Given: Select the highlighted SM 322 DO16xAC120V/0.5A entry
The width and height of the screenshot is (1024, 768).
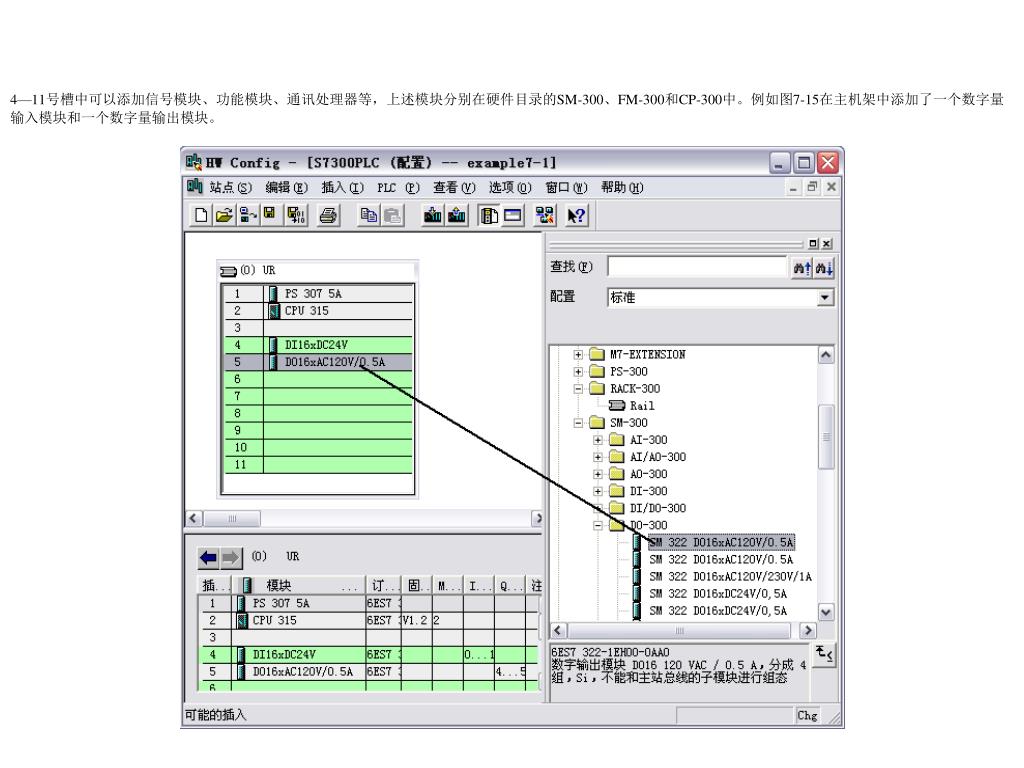Looking at the screenshot, I should click(722, 542).
